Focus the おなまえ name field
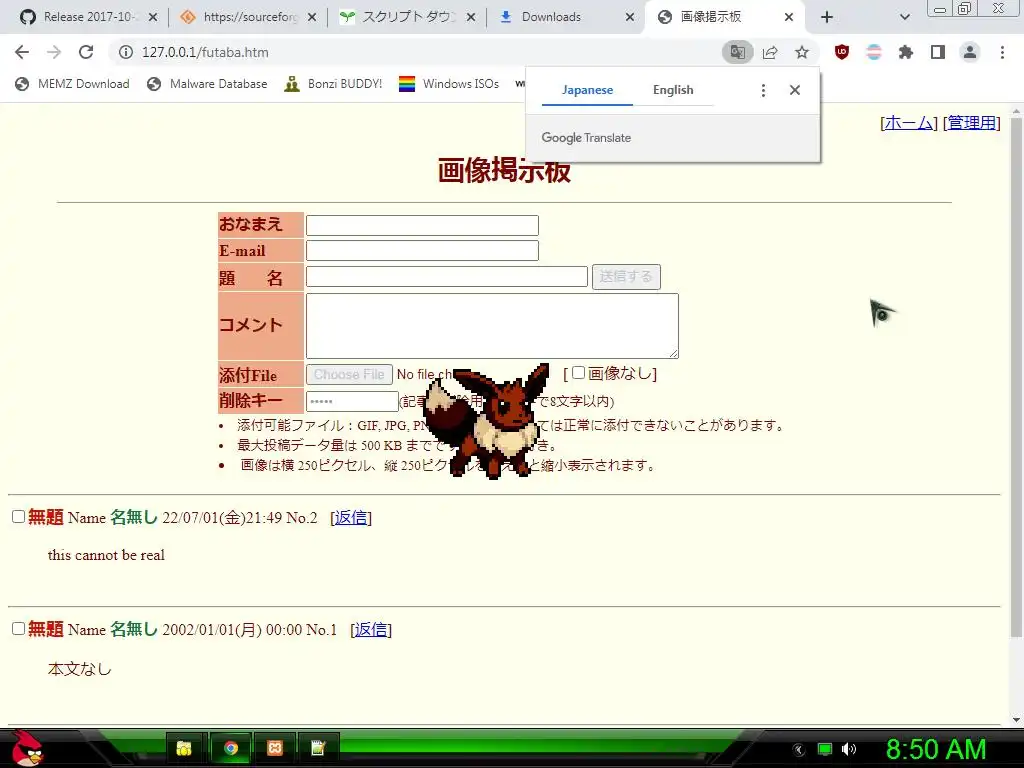The height and width of the screenshot is (768, 1024). click(x=423, y=225)
